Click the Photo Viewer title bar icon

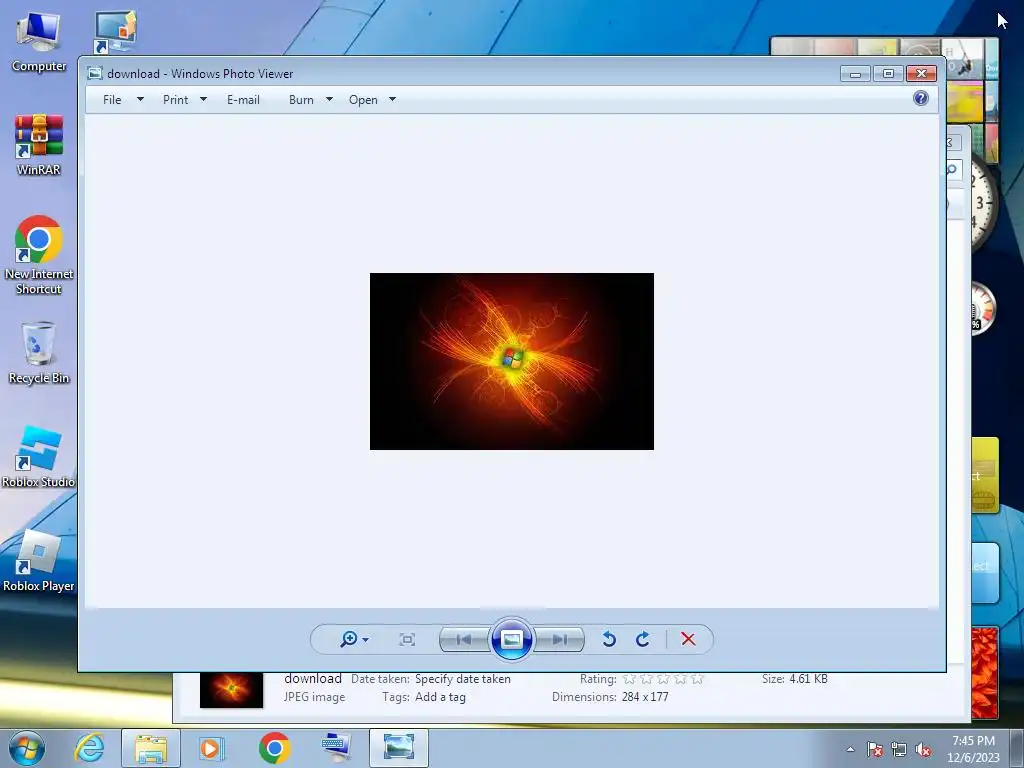click(x=95, y=73)
